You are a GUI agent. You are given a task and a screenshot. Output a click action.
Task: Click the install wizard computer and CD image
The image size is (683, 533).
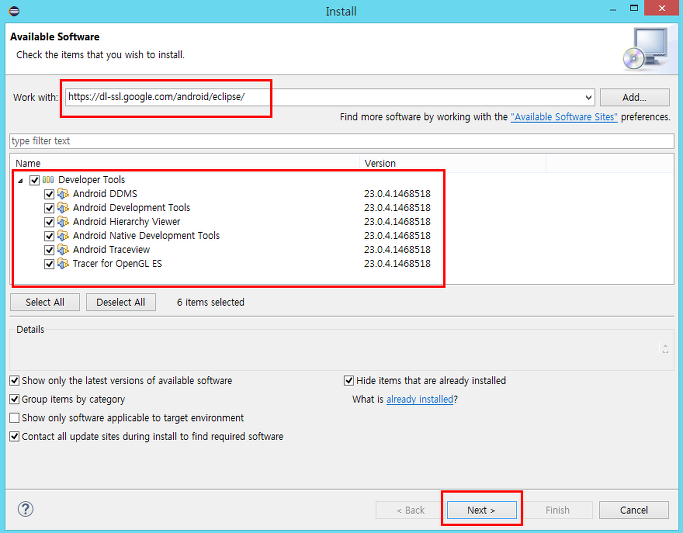pyautogui.click(x=646, y=49)
